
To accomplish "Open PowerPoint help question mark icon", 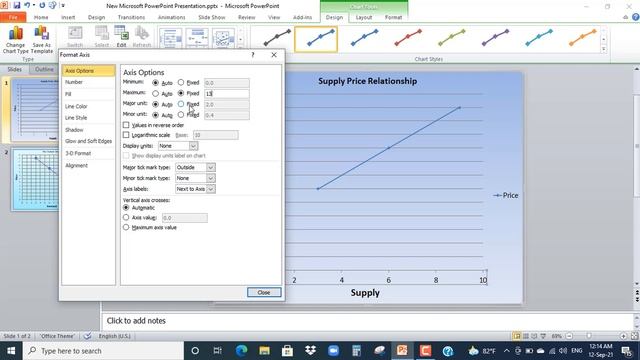I will coord(636,17).
